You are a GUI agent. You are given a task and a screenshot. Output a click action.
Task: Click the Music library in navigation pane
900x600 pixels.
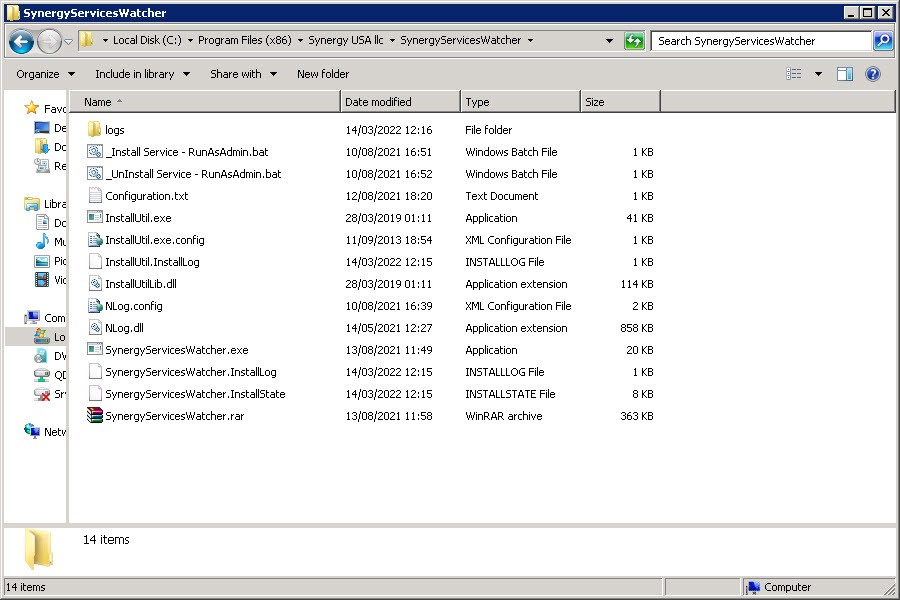click(50, 241)
